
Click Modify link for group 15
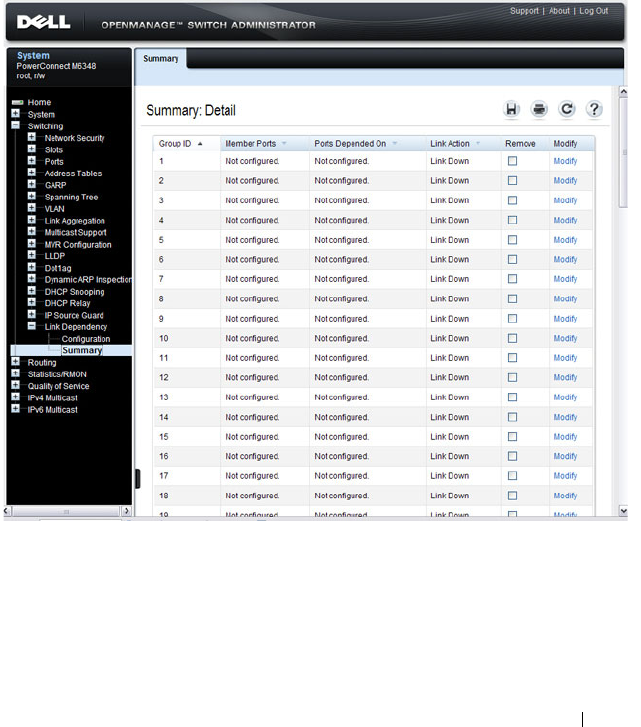(565, 437)
